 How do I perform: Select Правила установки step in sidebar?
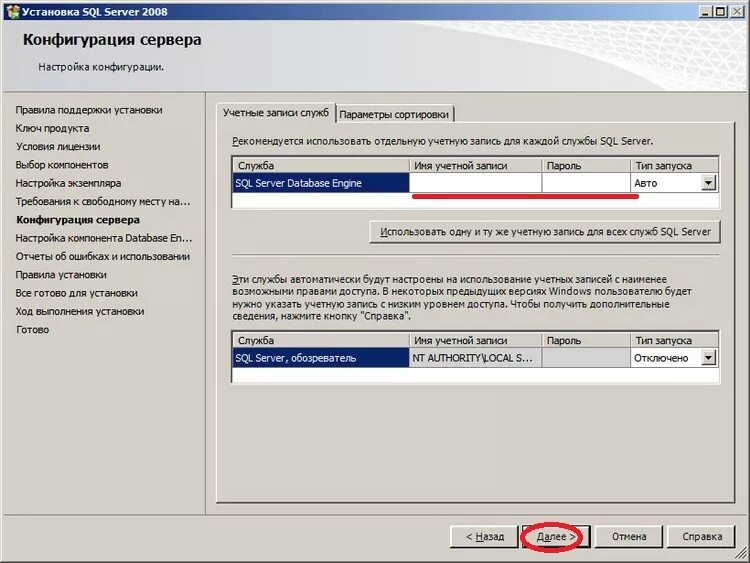[61, 275]
